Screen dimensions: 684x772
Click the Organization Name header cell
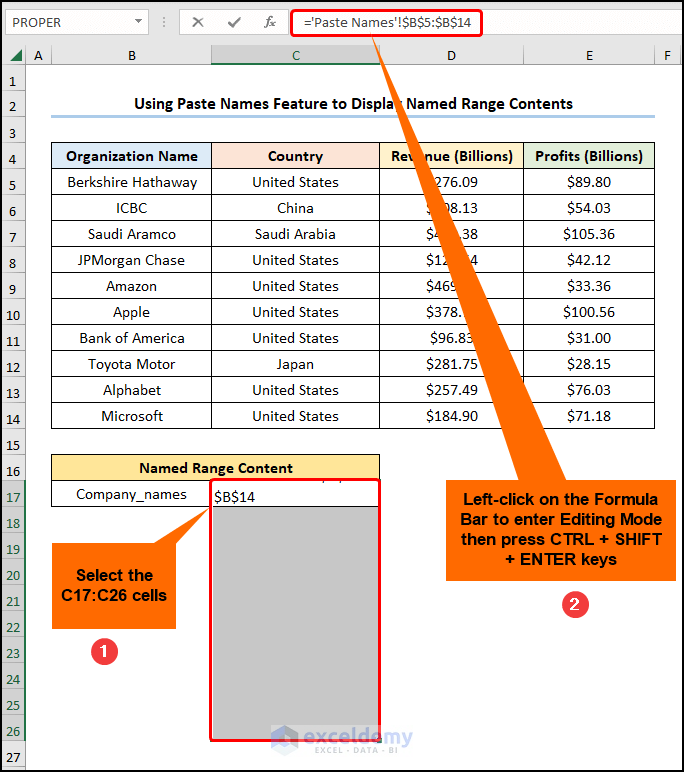pos(131,156)
